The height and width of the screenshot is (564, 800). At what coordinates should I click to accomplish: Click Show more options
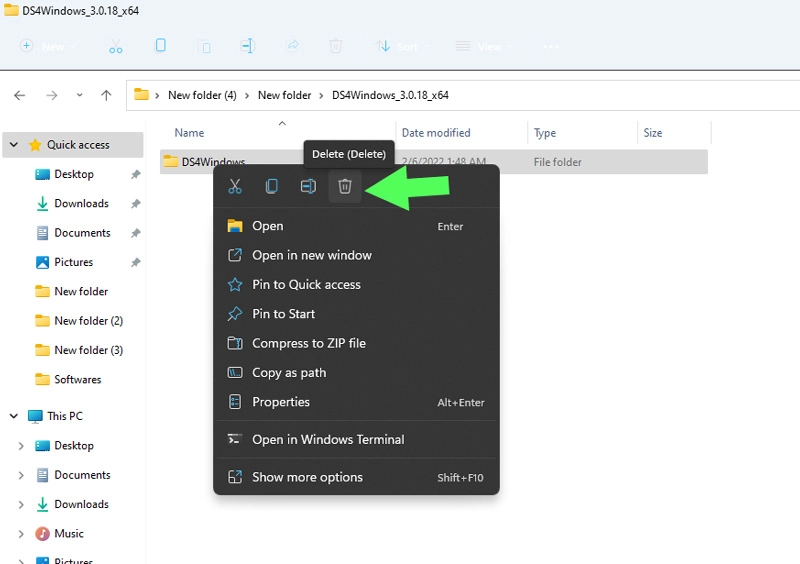tap(356, 477)
